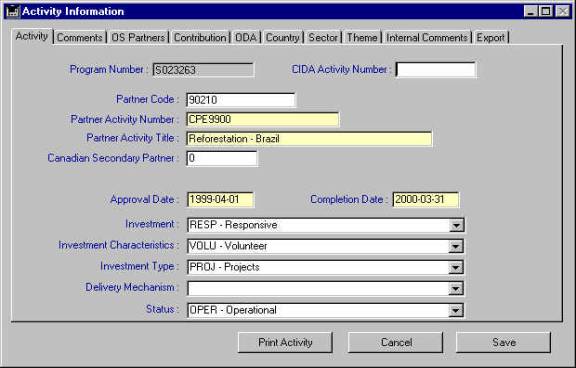The height and width of the screenshot is (368, 576).
Task: Save the activity information
Action: click(x=504, y=342)
